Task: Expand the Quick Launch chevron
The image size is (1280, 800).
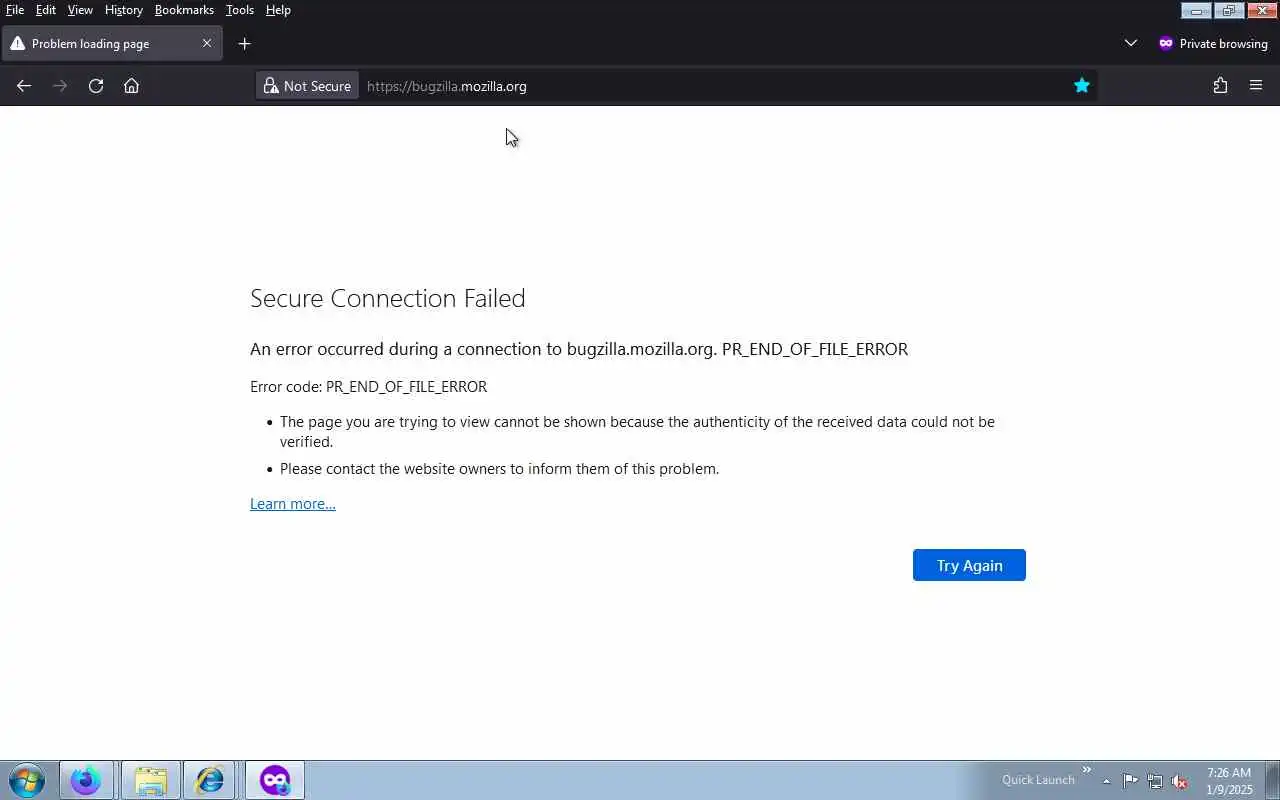Action: point(1087,770)
